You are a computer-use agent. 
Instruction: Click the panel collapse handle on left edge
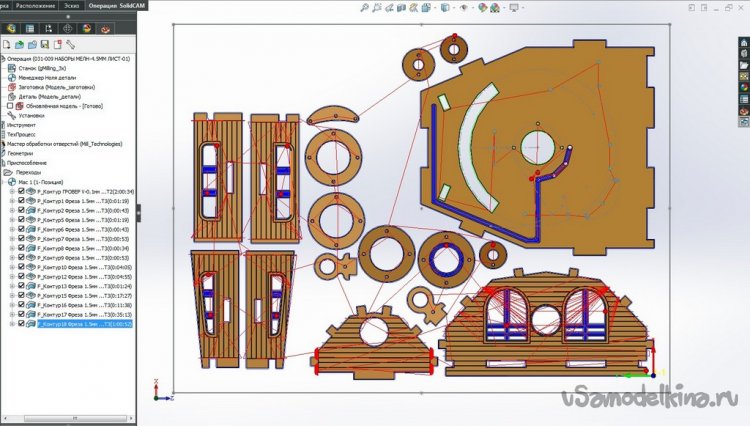(141, 213)
